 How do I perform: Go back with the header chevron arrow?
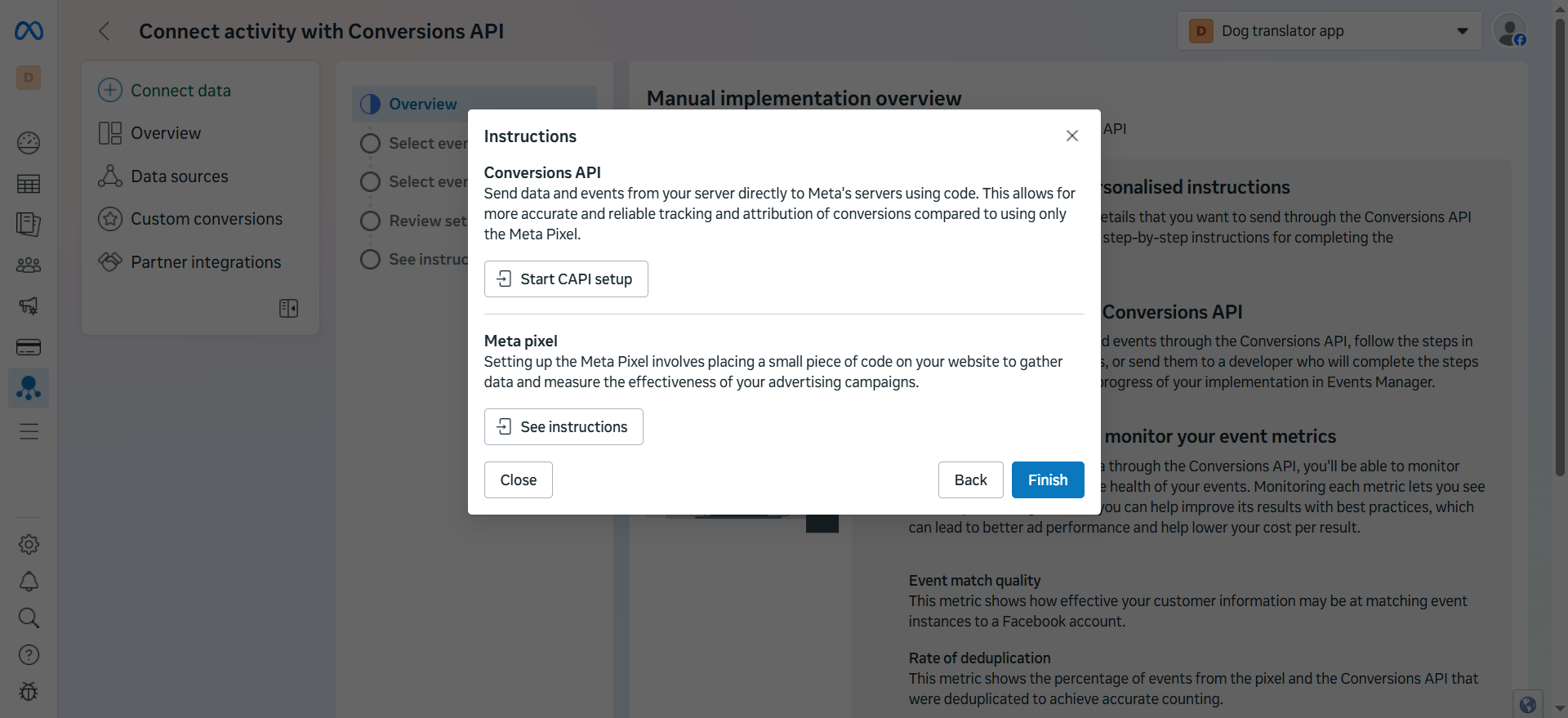click(104, 31)
